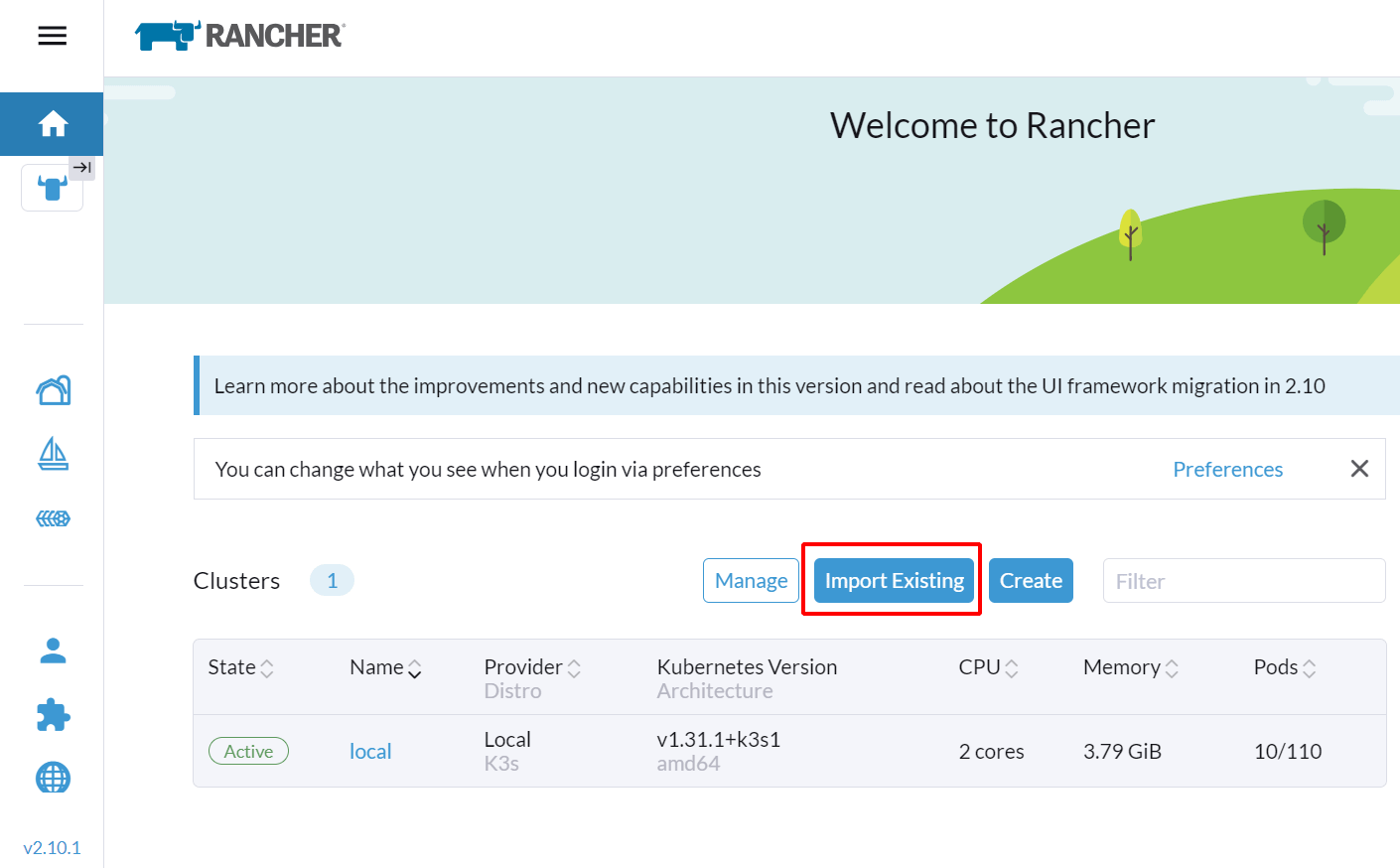Click the v1.31.1+k3s1 version cell
This screenshot has height=868, width=1400.
point(719,740)
